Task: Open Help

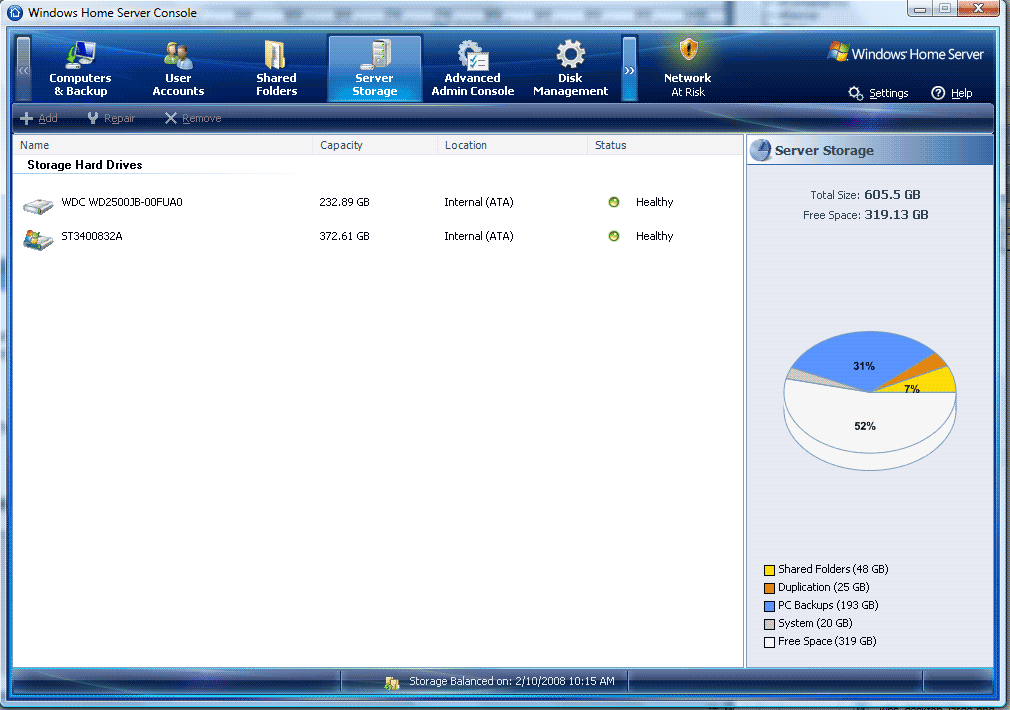Action: pyautogui.click(x=951, y=93)
